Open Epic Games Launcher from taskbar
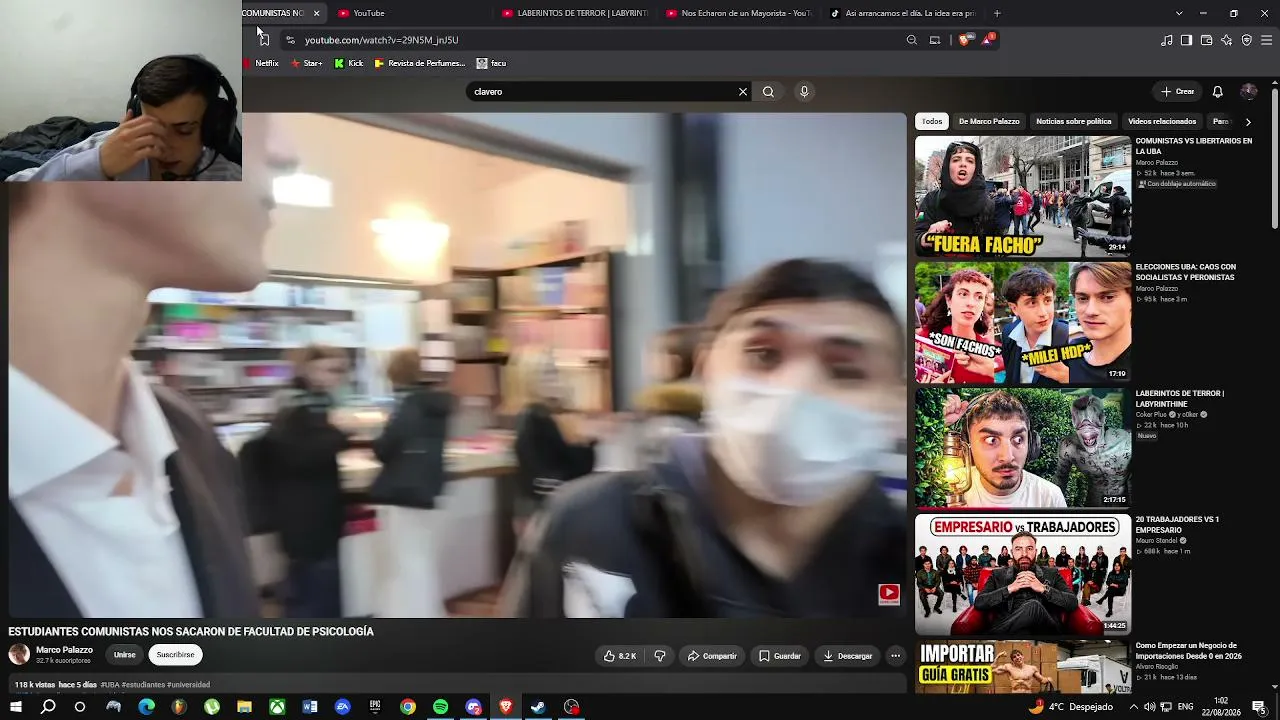 (375, 707)
